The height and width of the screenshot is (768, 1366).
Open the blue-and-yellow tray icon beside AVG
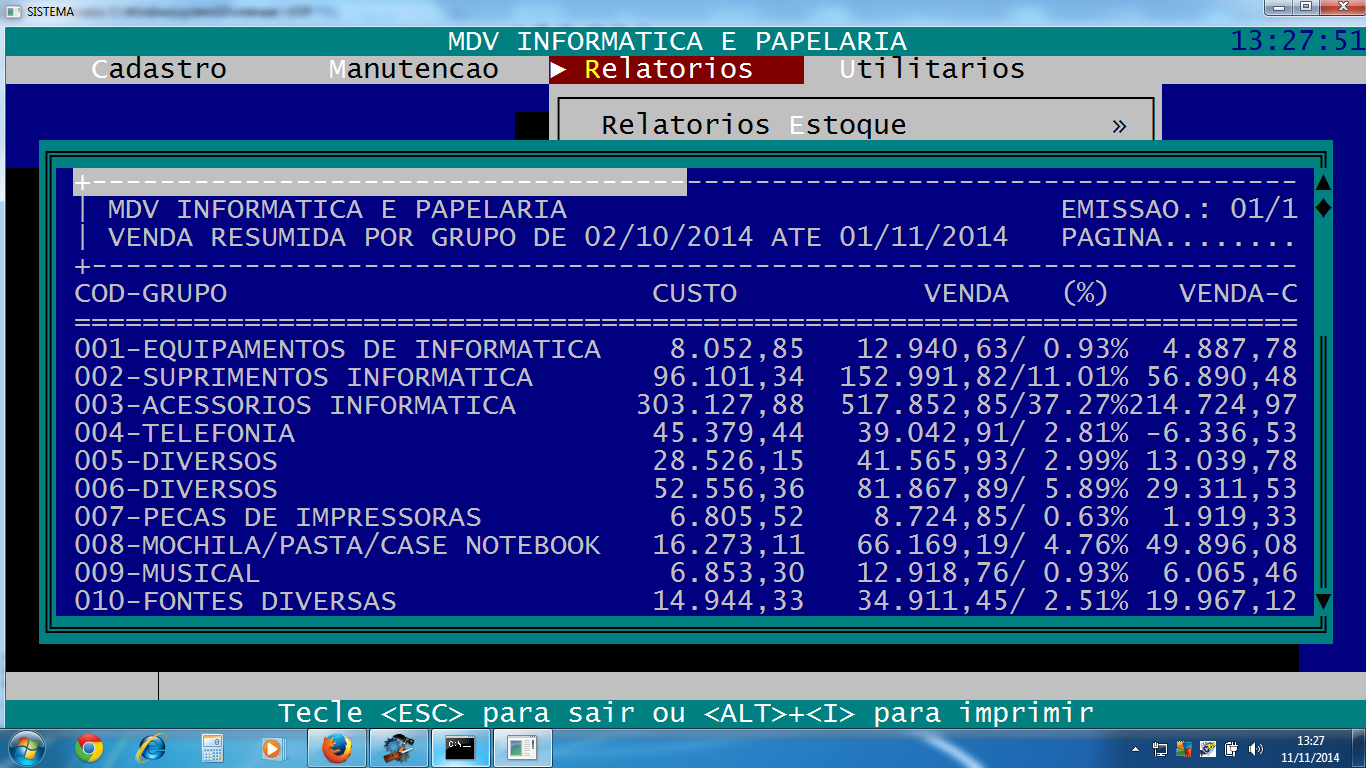click(x=1208, y=748)
